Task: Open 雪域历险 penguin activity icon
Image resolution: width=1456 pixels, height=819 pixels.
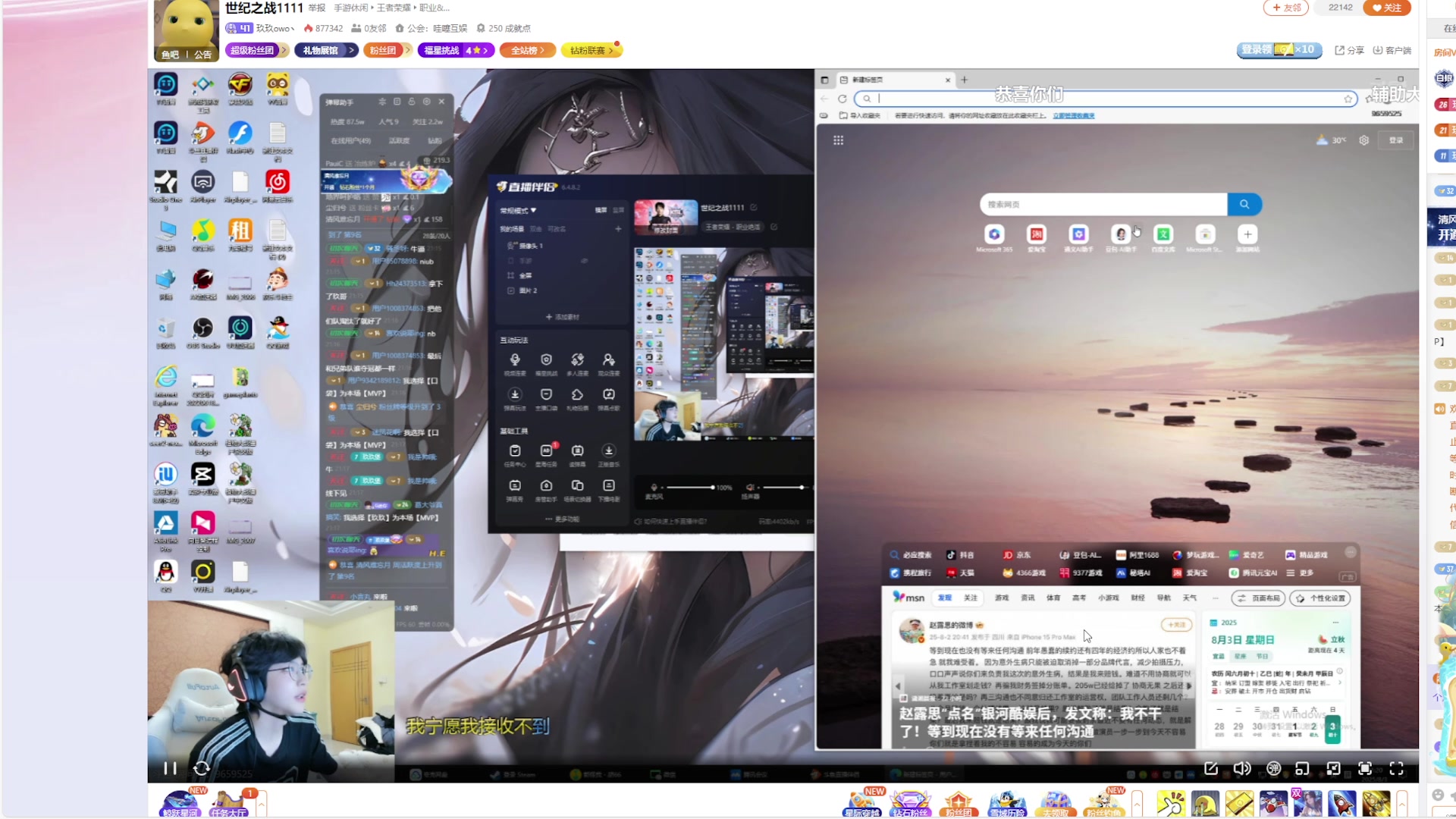Action: pyautogui.click(x=1007, y=802)
